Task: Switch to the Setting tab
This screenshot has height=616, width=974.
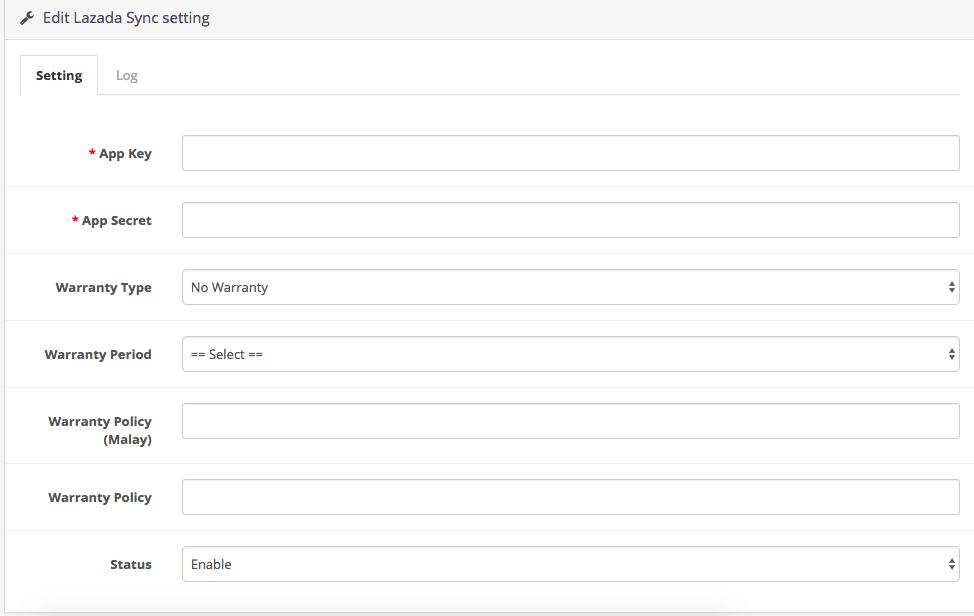Action: pos(59,76)
